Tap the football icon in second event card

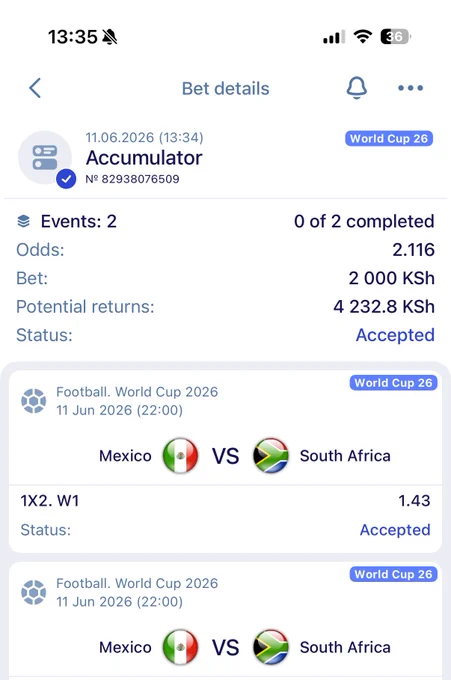click(33, 592)
